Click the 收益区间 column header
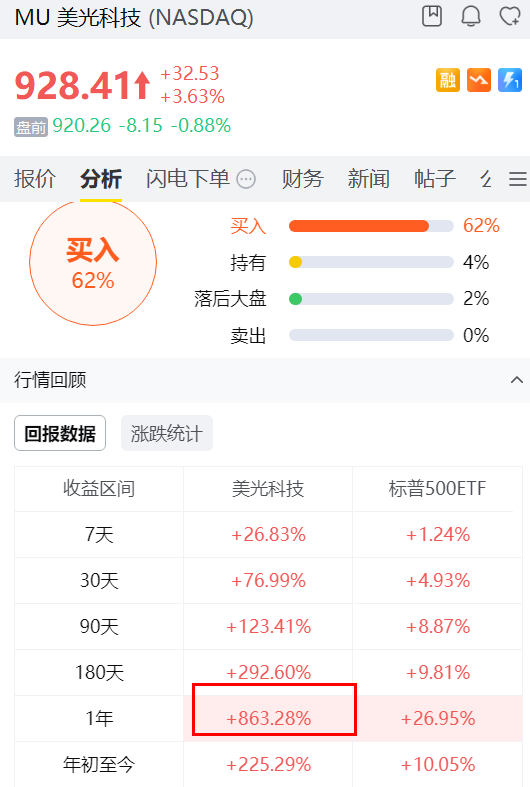Screen dimensions: 530x787 tap(99, 488)
